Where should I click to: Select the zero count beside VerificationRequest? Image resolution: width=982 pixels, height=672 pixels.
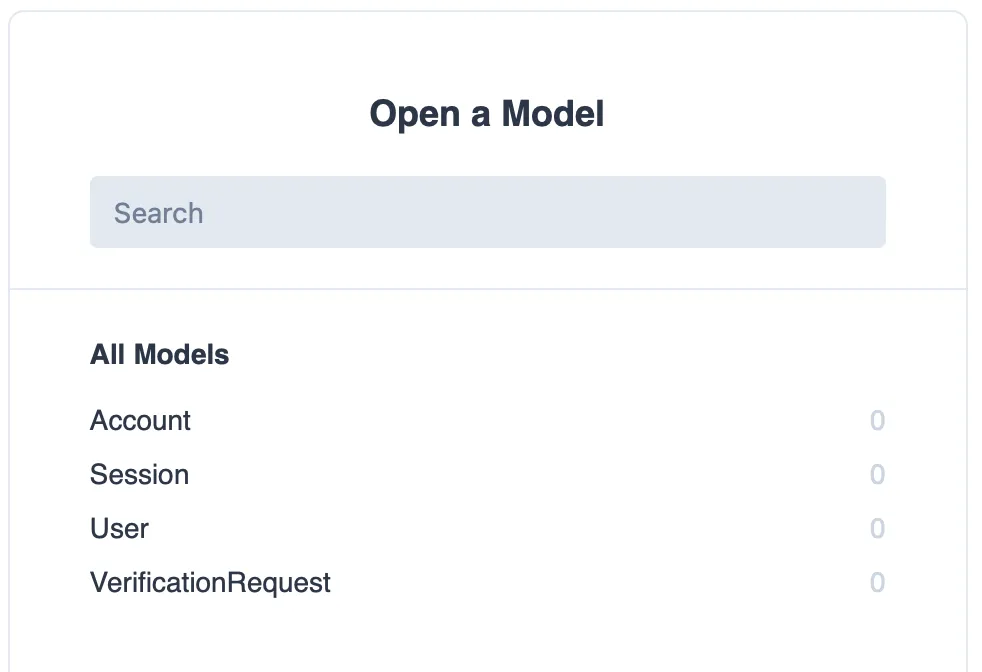pos(877,582)
